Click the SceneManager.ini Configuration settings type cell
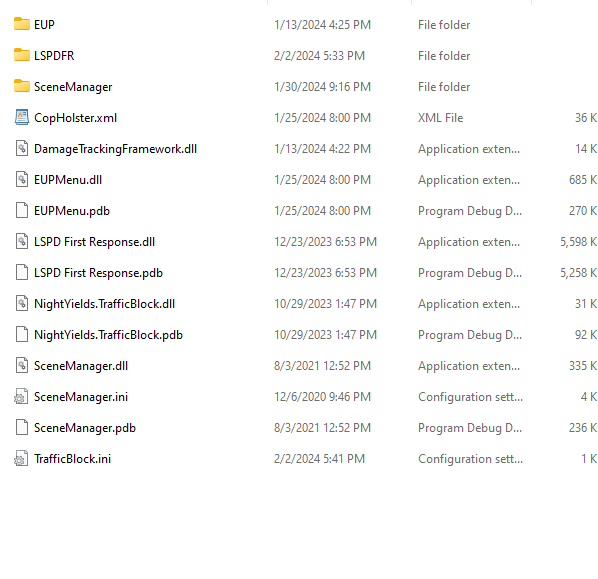 click(x=470, y=397)
